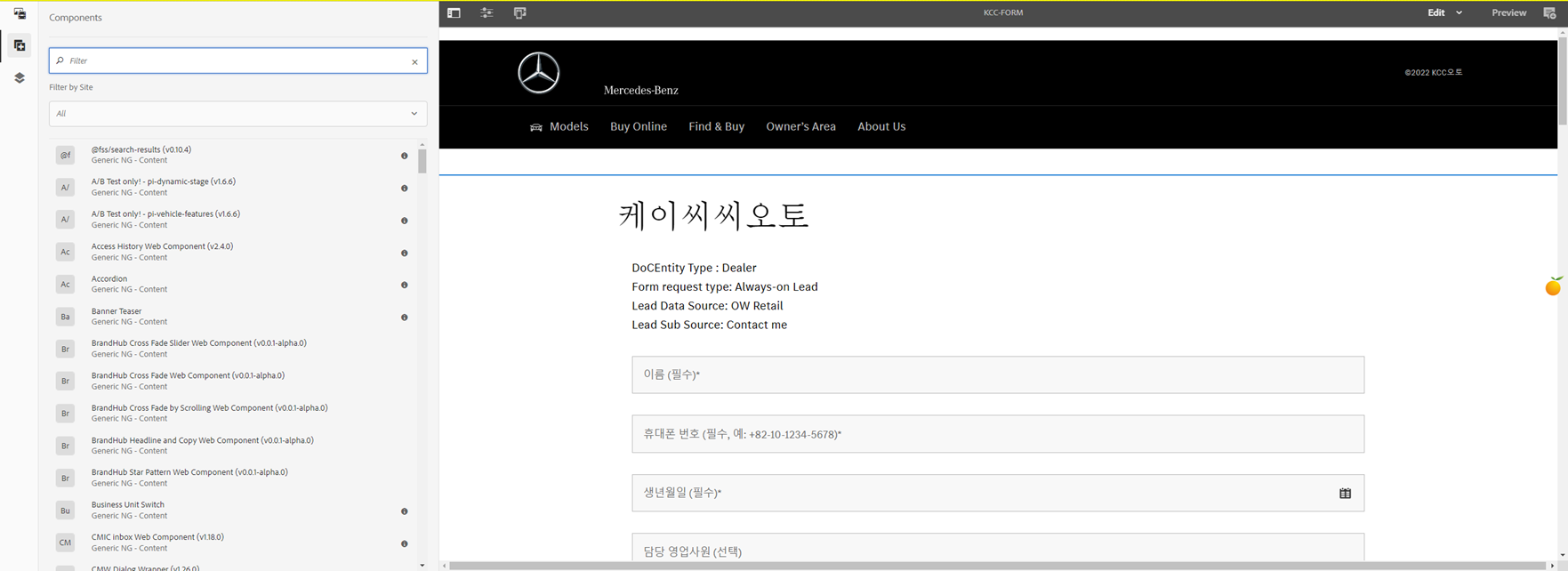Select Access History Web Component (v2.4.0)
This screenshot has width=1568, height=571.
tap(162, 246)
